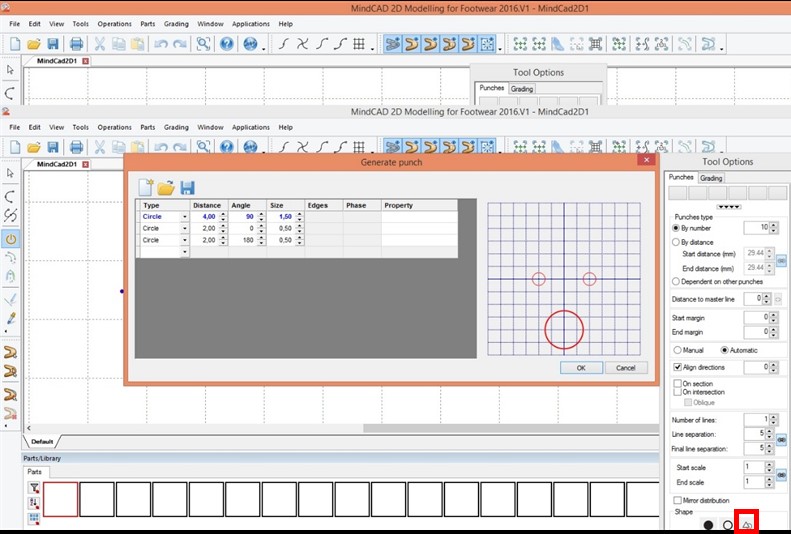Save punch with dialog's floppy disk icon

[x=187, y=188]
